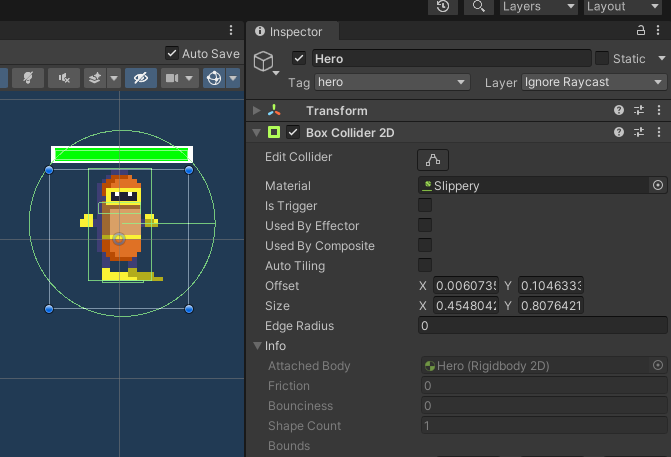Enable the Used By Composite checkbox
671x457 pixels.
pyautogui.click(x=425, y=245)
